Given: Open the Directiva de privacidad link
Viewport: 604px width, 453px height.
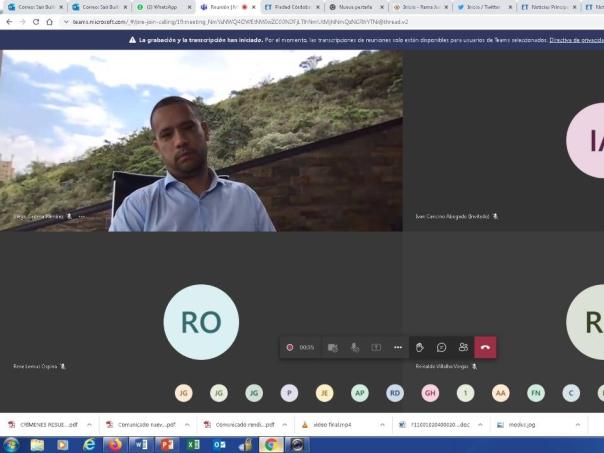Looking at the screenshot, I should (x=576, y=40).
